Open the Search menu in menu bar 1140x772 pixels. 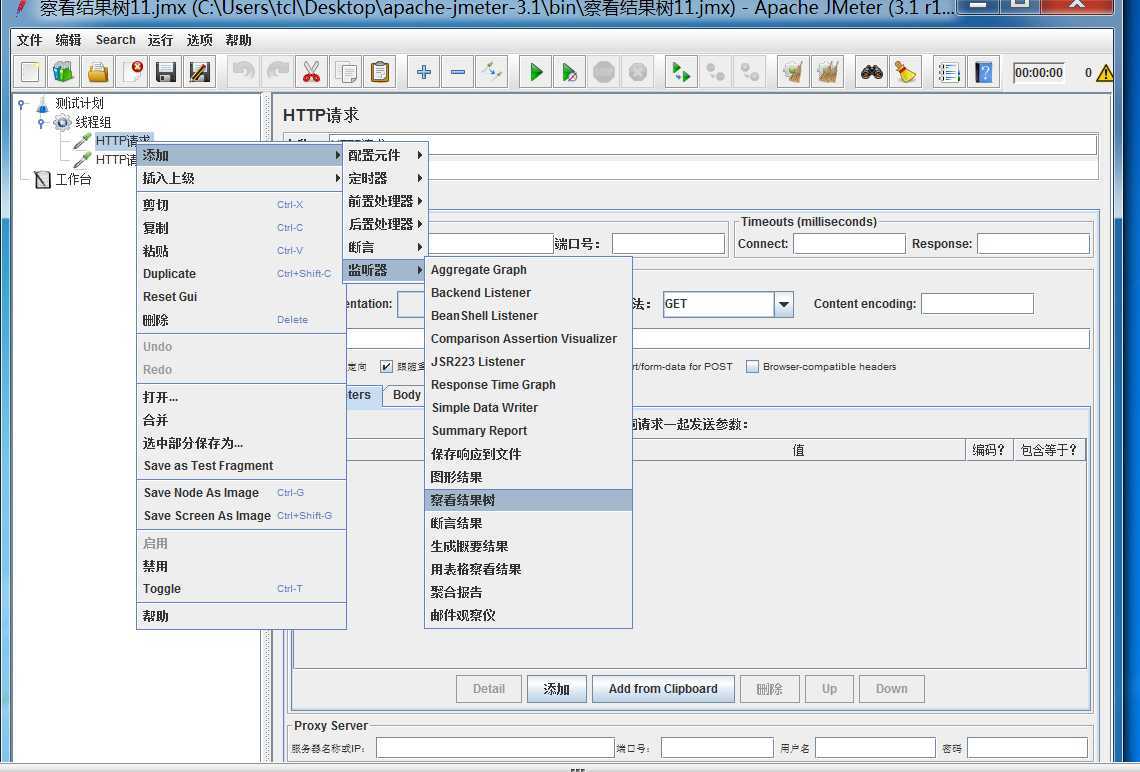pos(116,40)
